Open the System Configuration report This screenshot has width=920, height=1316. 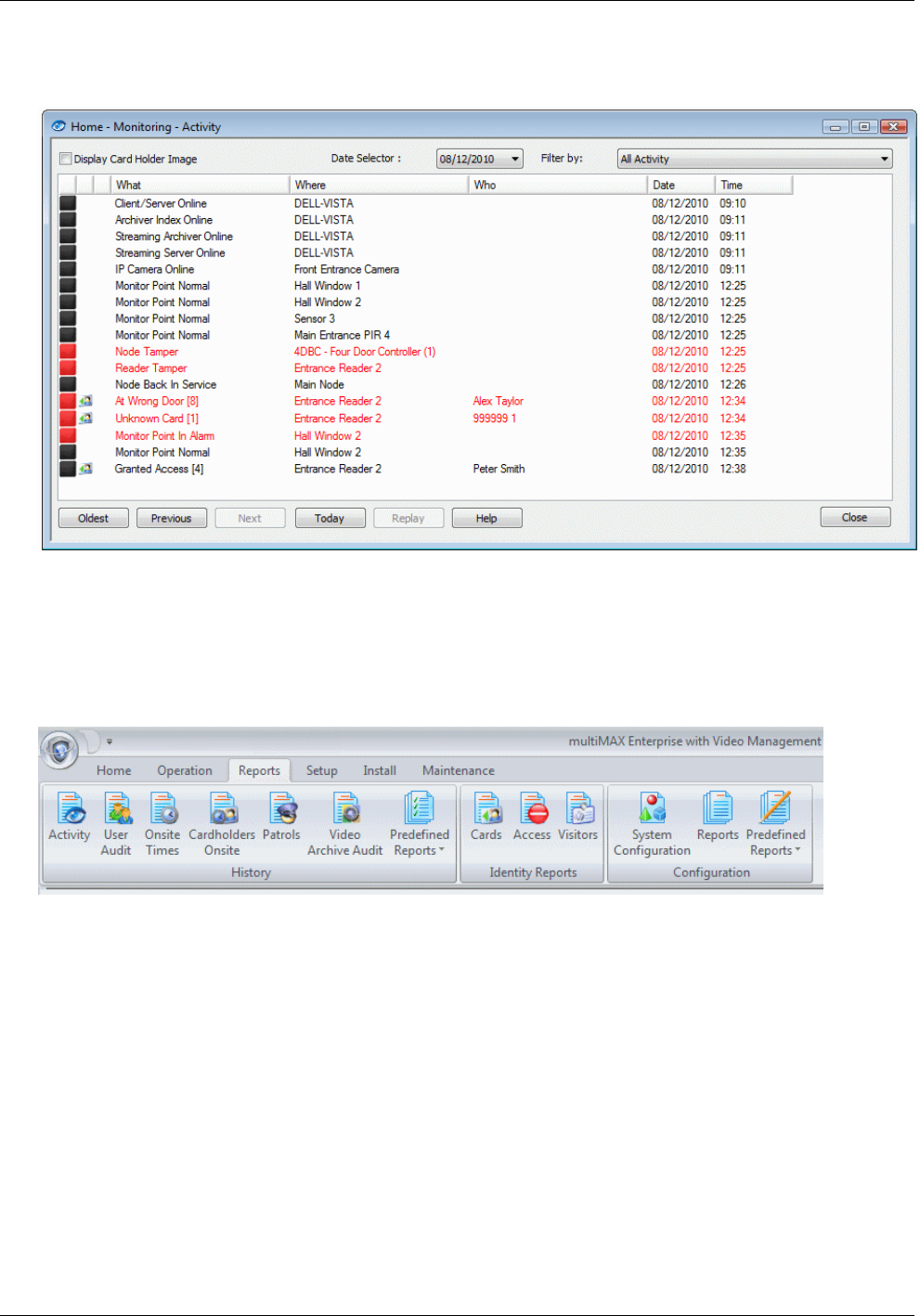[653, 824]
